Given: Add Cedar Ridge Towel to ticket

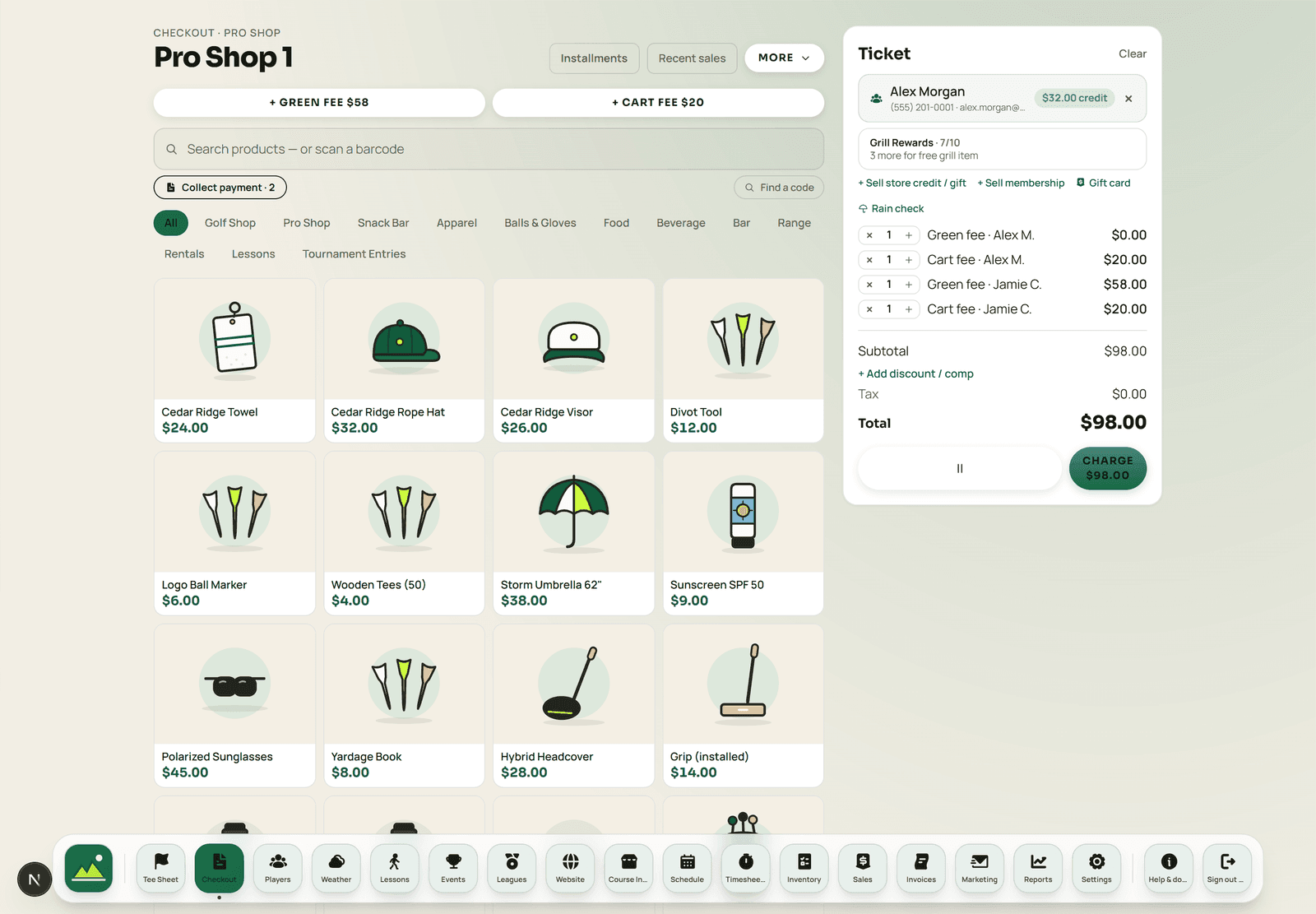Looking at the screenshot, I should point(234,360).
